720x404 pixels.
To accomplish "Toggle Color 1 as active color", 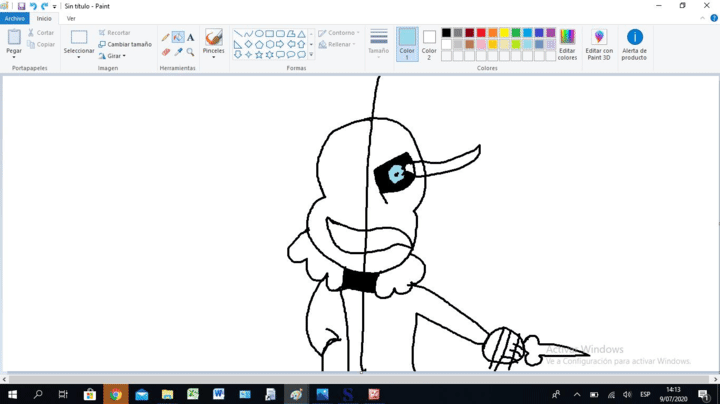I will (407, 43).
